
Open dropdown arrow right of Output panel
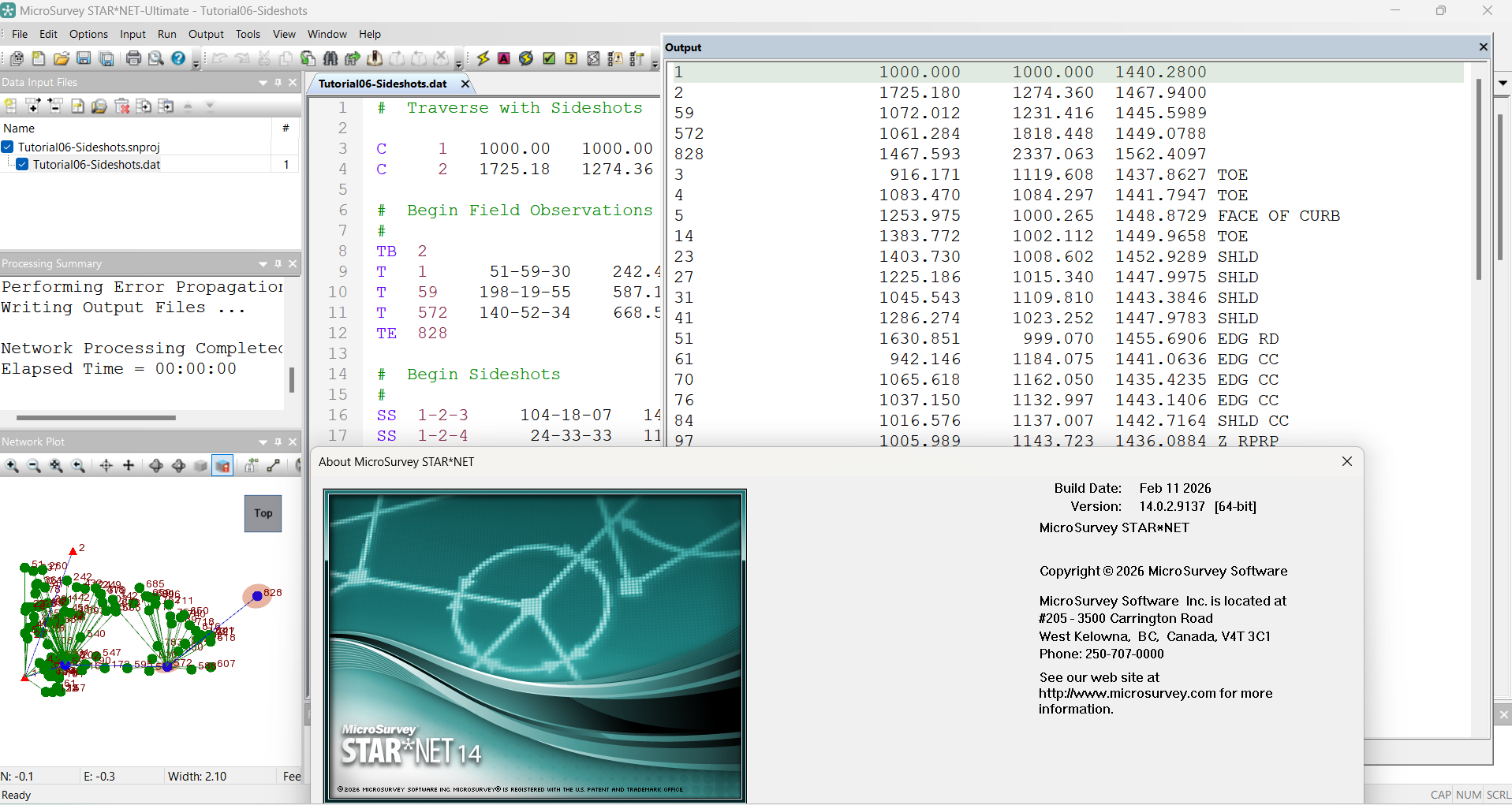click(x=1503, y=82)
